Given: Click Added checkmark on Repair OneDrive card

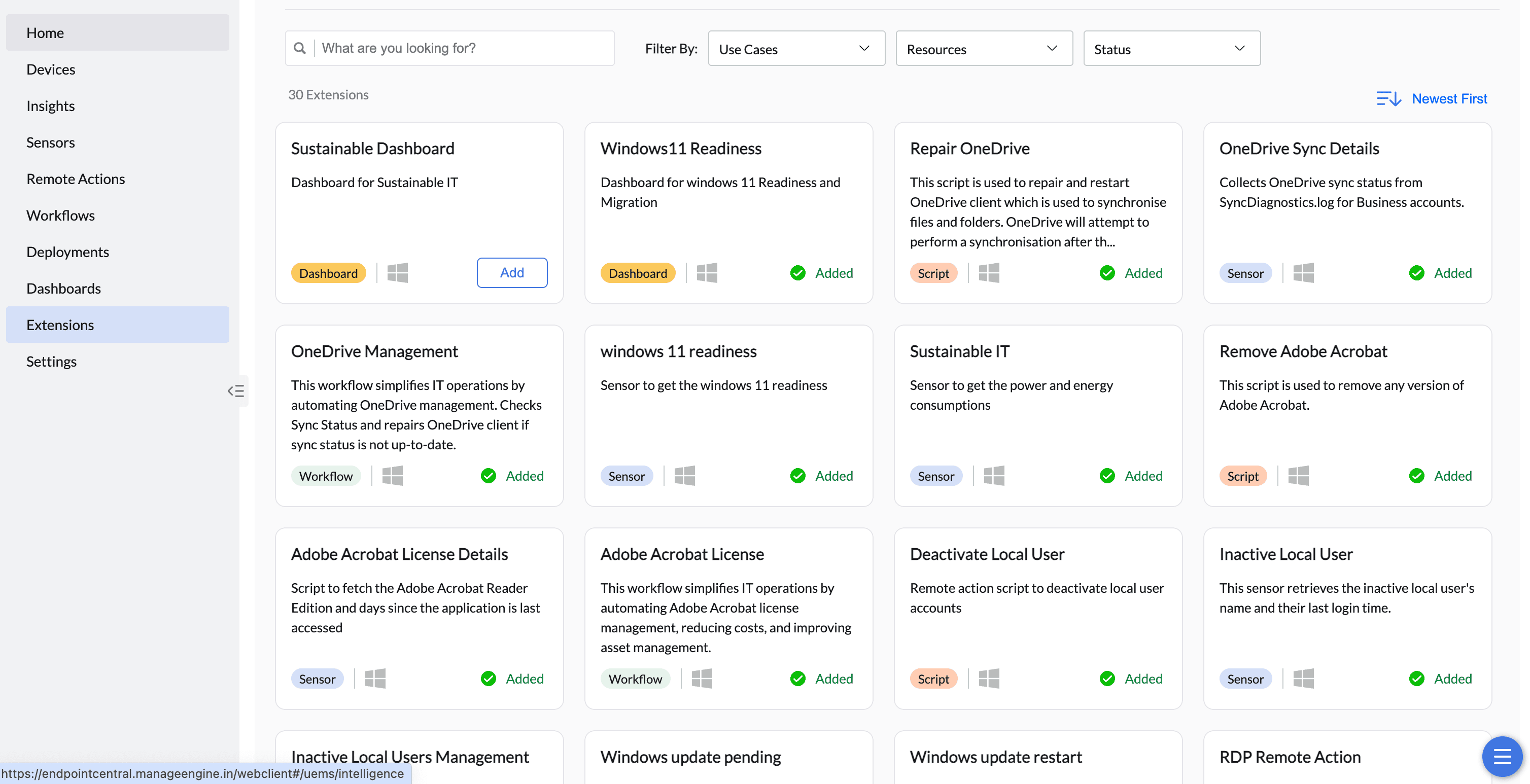Looking at the screenshot, I should click(1107, 273).
